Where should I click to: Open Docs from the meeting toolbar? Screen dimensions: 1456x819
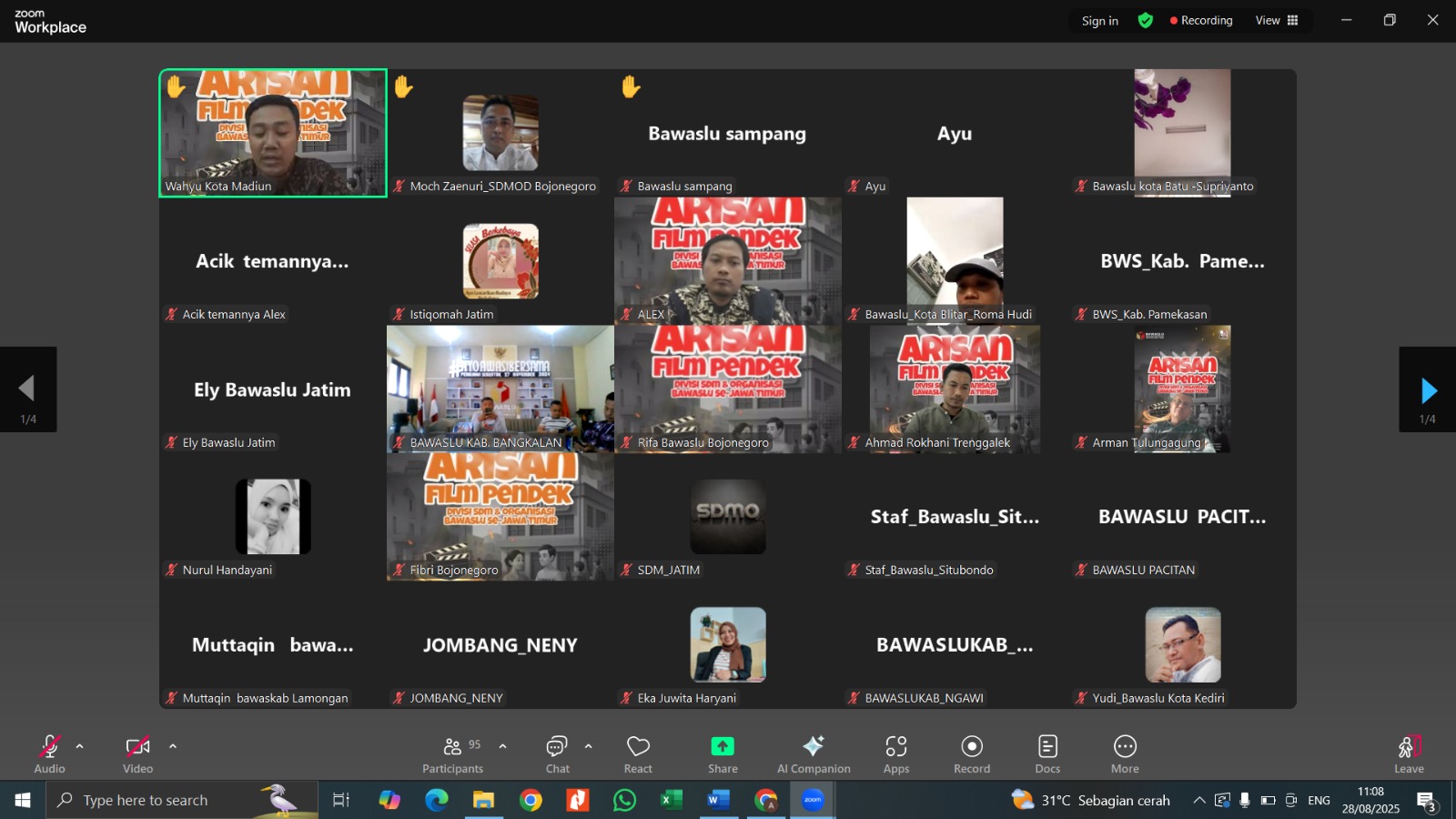tap(1047, 754)
